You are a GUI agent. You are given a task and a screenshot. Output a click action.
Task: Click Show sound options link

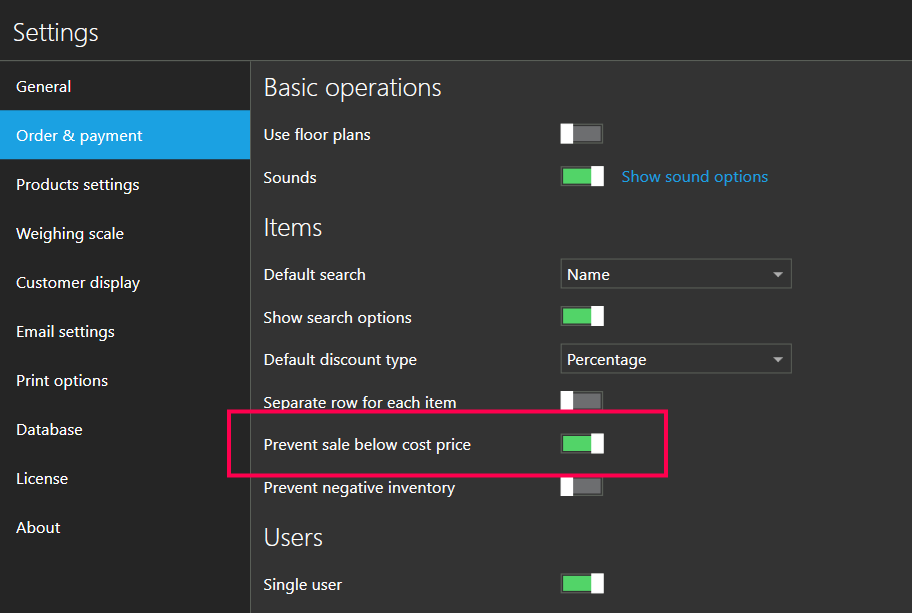point(694,177)
